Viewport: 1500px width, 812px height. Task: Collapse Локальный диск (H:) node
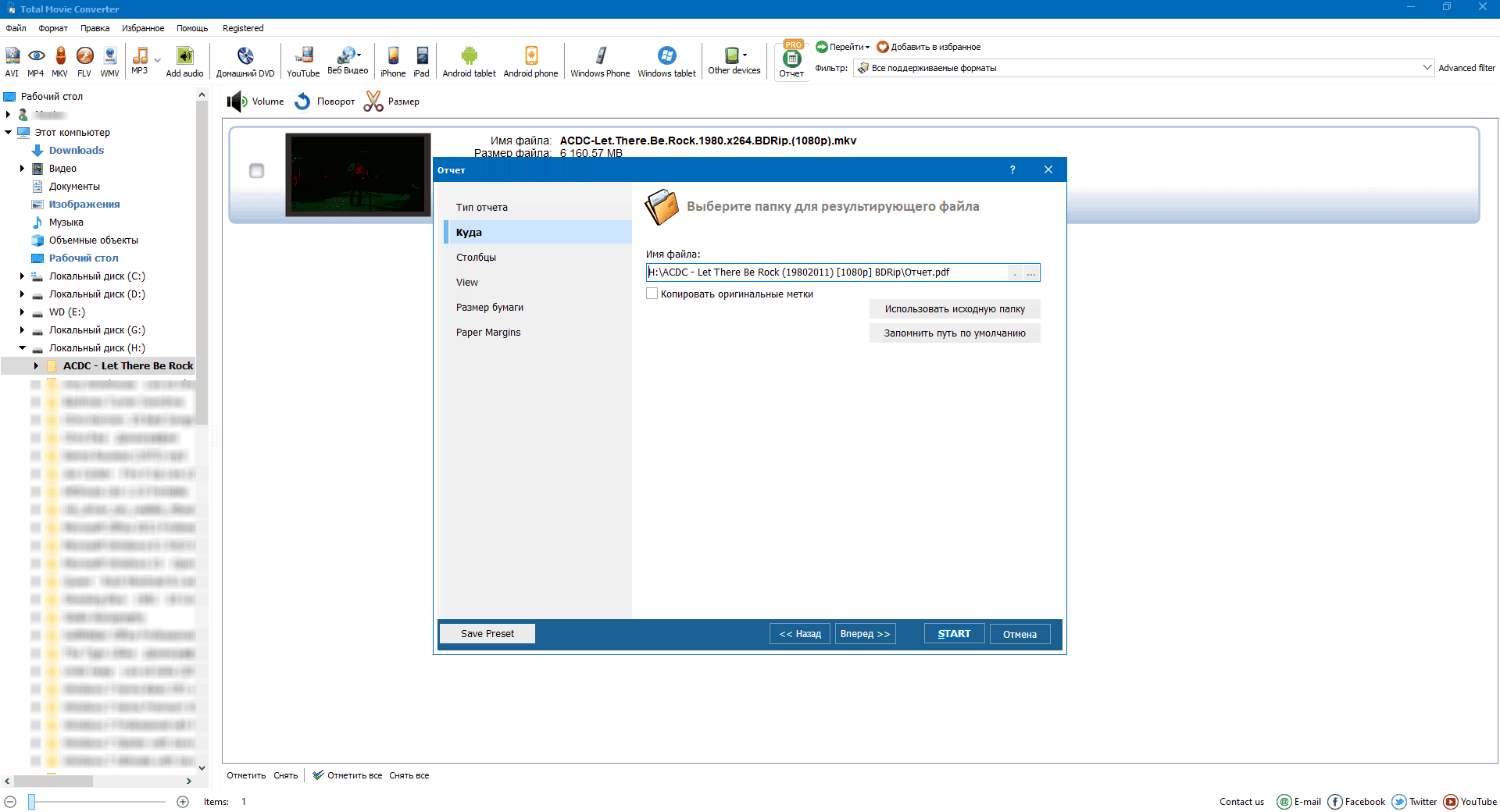[x=22, y=347]
